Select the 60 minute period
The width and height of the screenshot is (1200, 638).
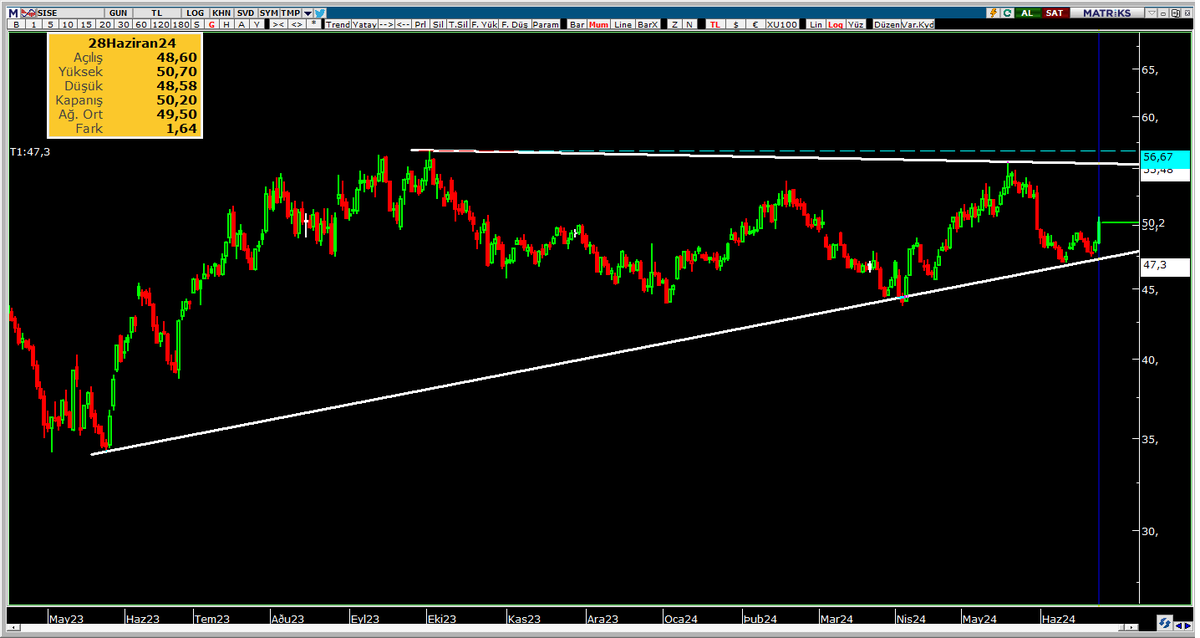pos(142,24)
